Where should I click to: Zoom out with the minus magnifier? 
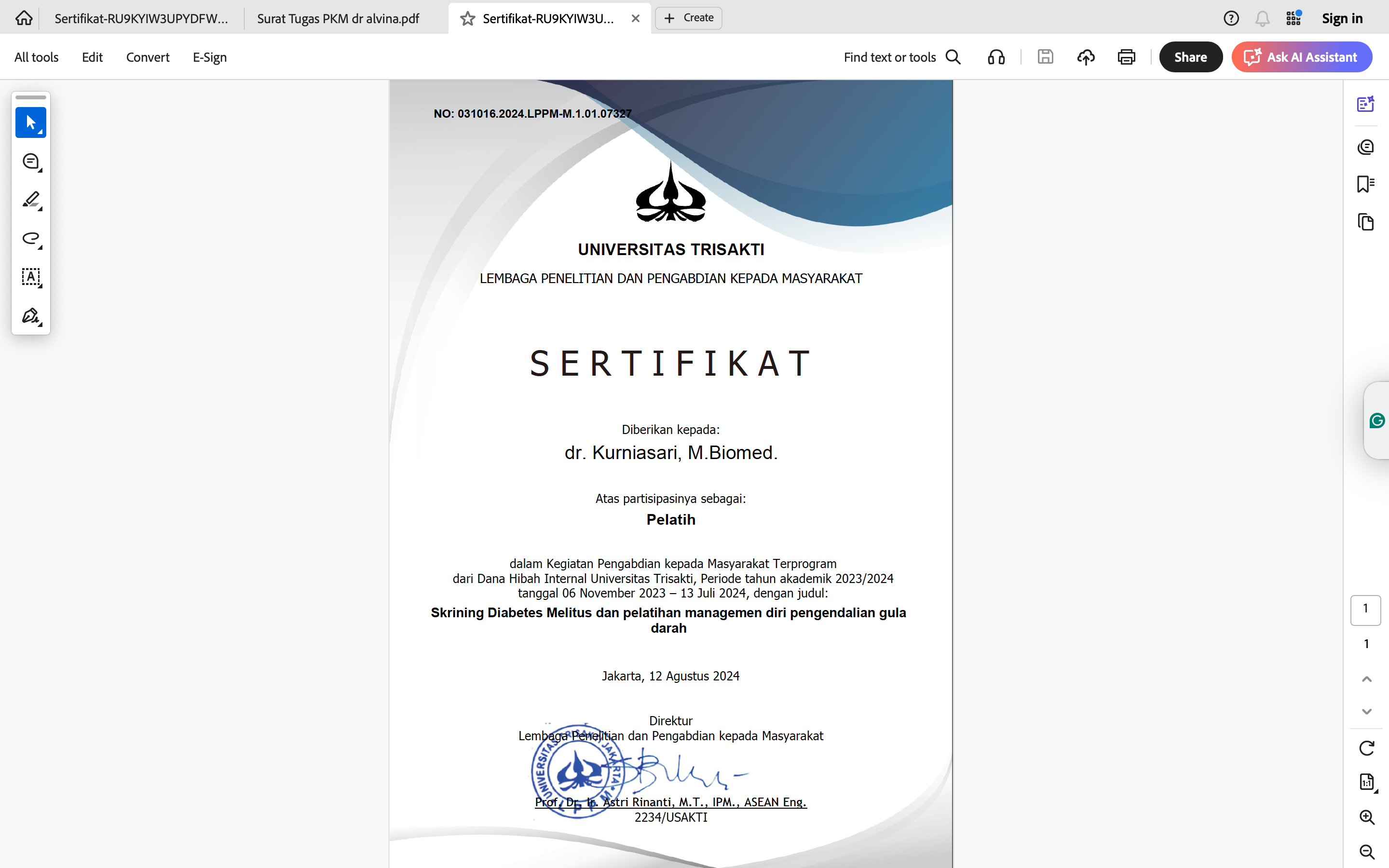click(x=1367, y=851)
